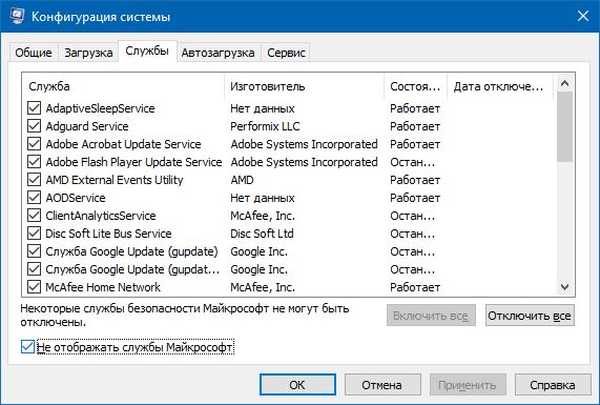Click the services list scrollbar thumb

tap(565, 126)
